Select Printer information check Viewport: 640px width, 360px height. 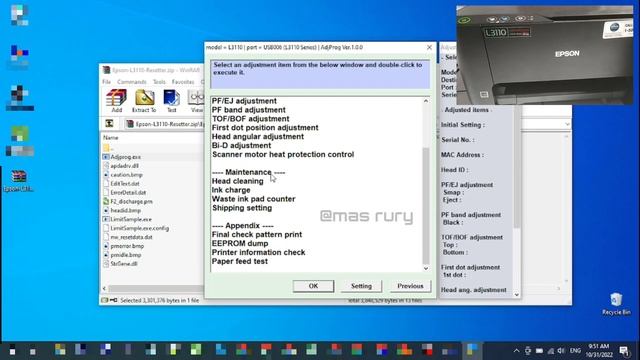(x=258, y=253)
